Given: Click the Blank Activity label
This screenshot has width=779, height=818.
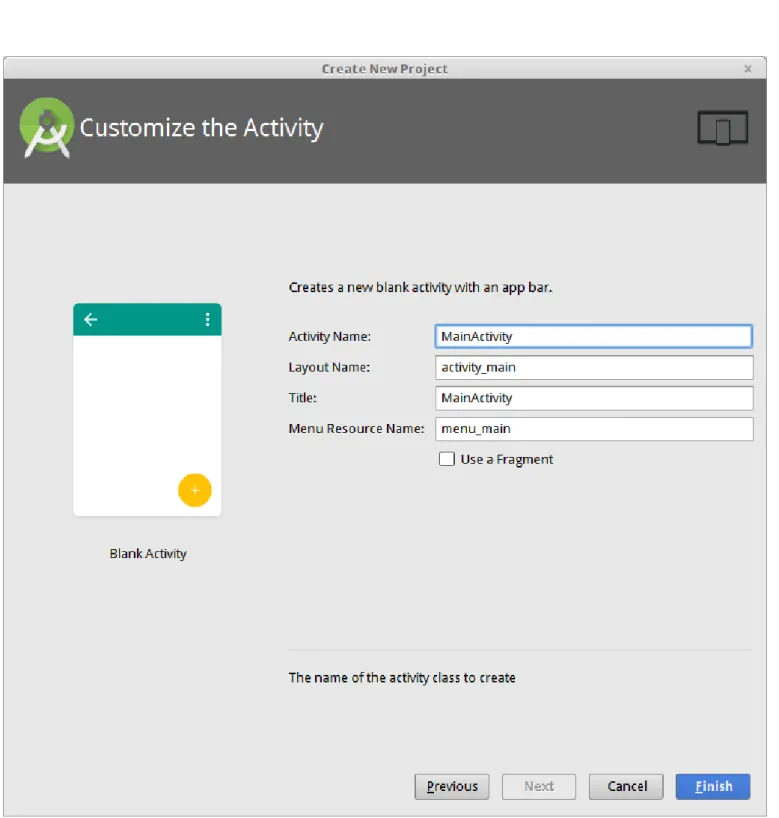Looking at the screenshot, I should [x=148, y=554].
